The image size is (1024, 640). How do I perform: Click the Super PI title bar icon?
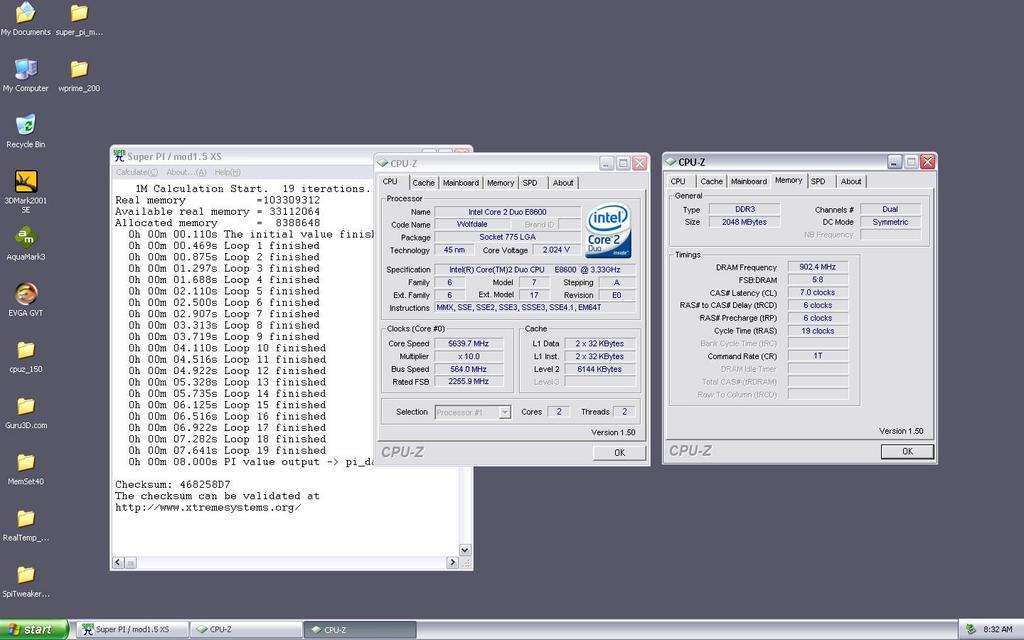[x=119, y=155]
